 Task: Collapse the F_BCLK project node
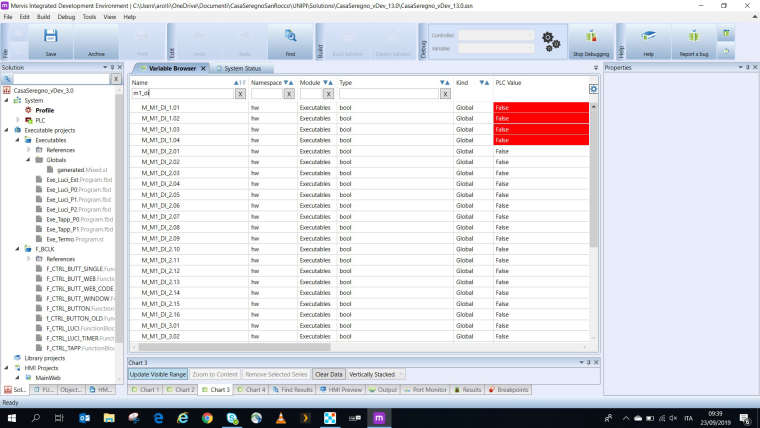[x=17, y=249]
